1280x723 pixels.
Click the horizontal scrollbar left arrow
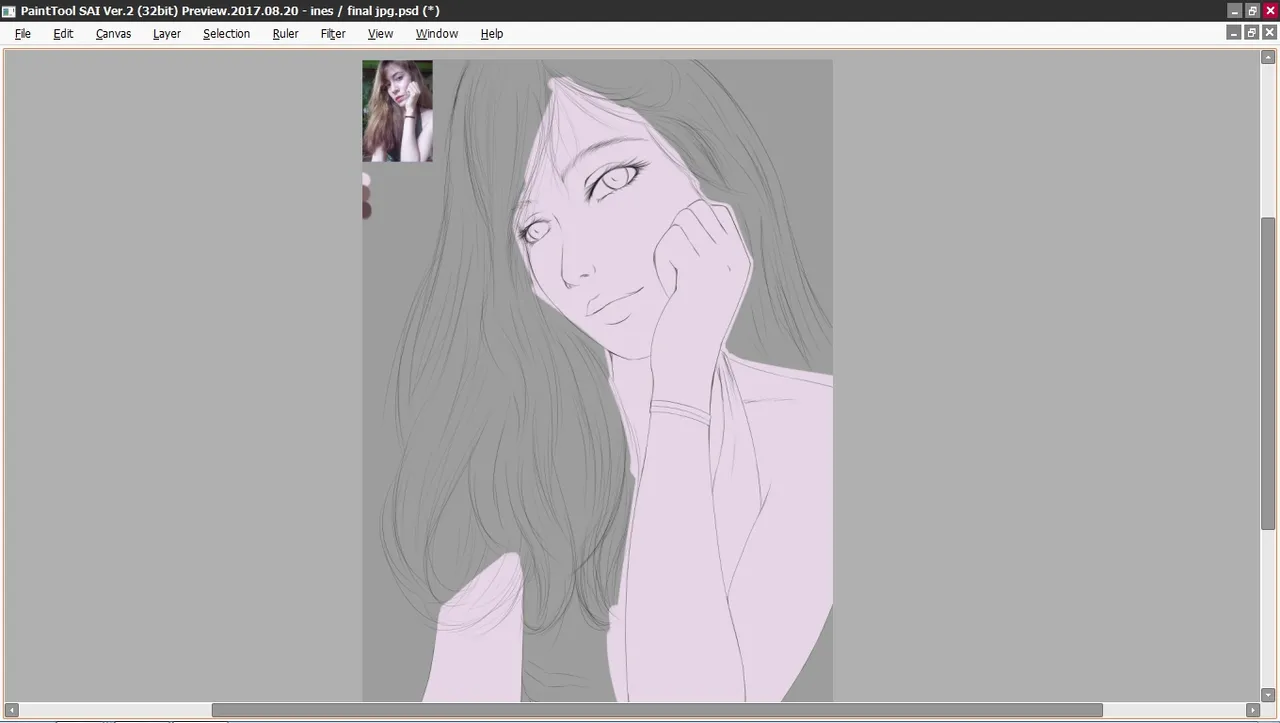[12, 710]
